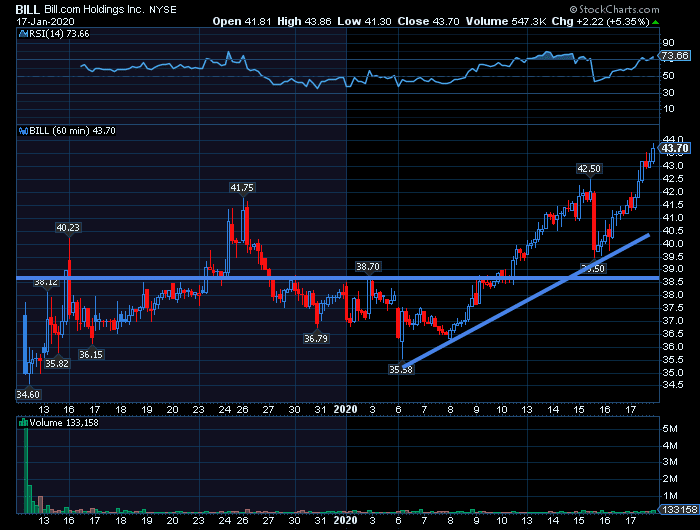Click the 36.15 low price label
This screenshot has width=700, height=530.
tap(91, 355)
